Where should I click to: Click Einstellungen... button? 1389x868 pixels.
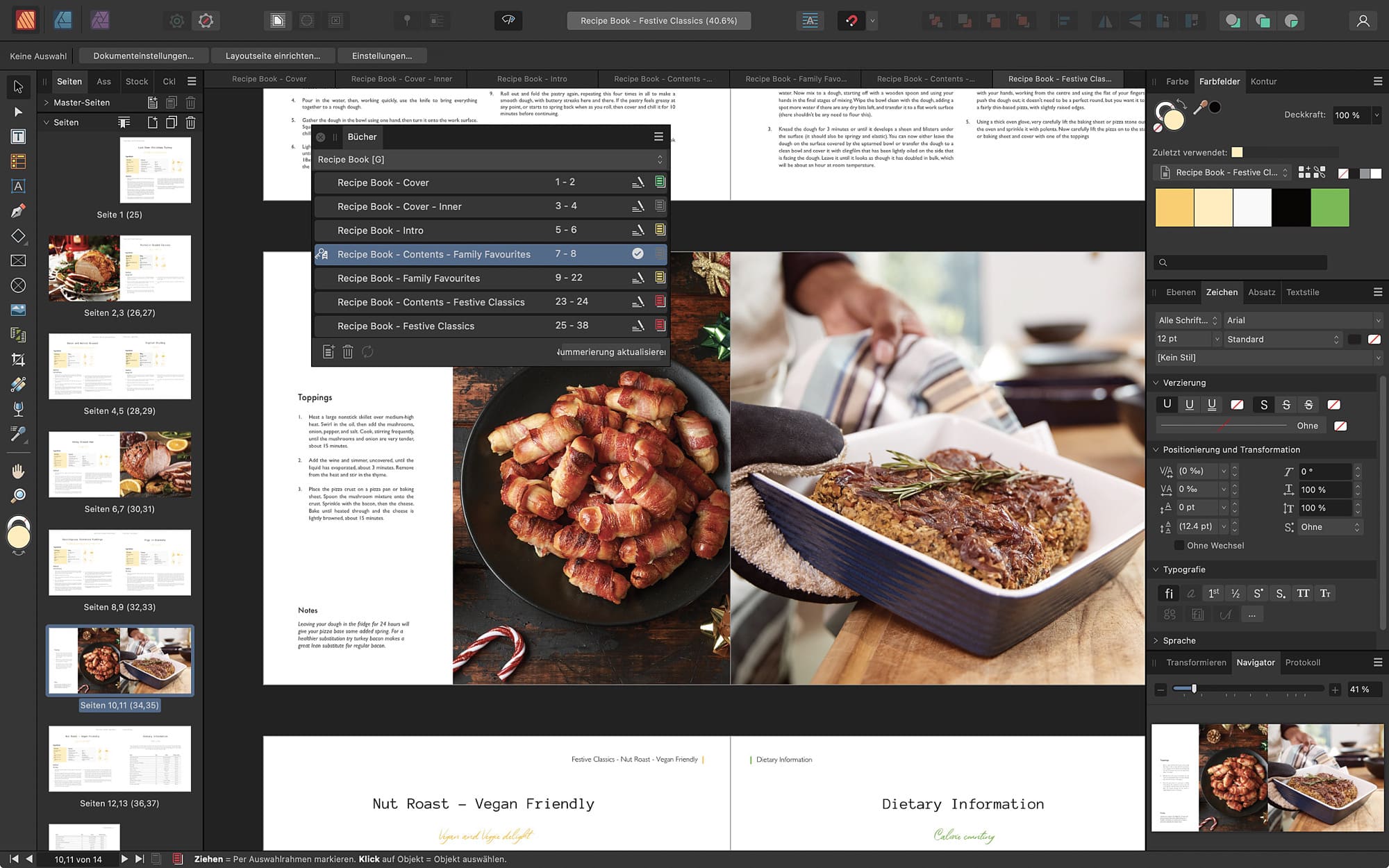click(x=382, y=56)
